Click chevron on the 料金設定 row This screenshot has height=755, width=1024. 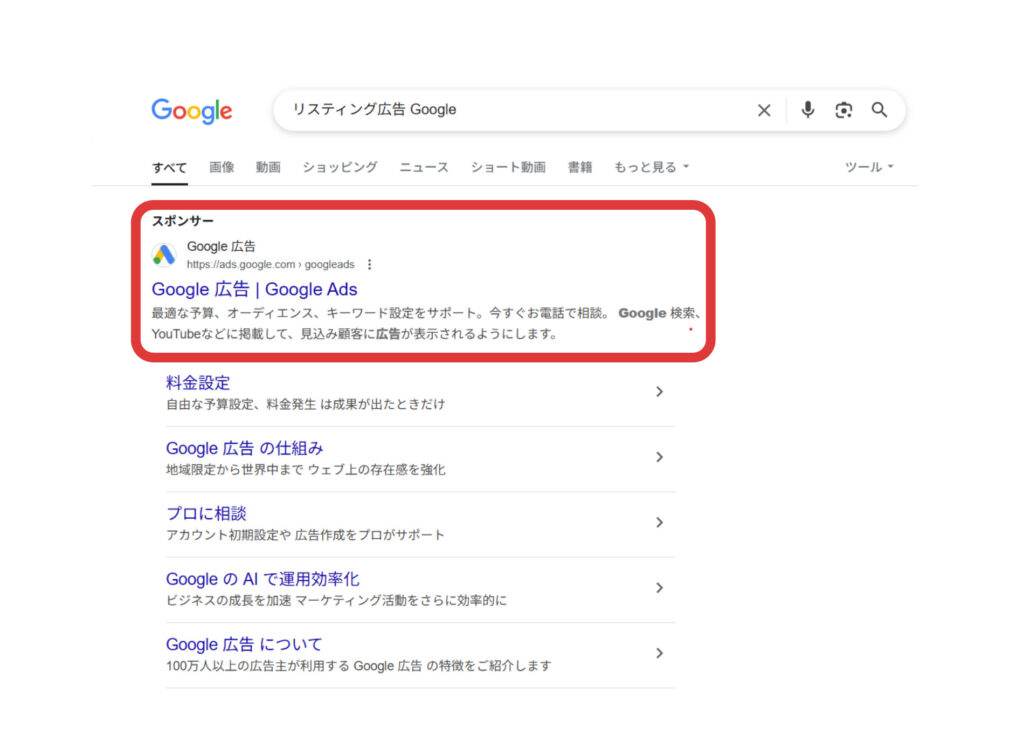[x=659, y=391]
